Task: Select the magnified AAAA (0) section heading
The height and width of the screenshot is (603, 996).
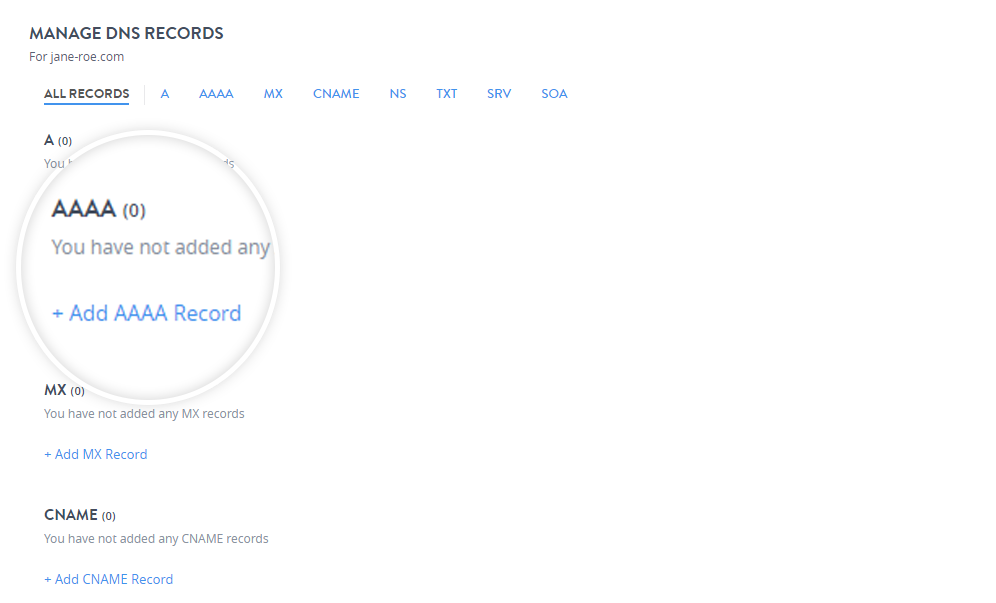Action: click(98, 210)
